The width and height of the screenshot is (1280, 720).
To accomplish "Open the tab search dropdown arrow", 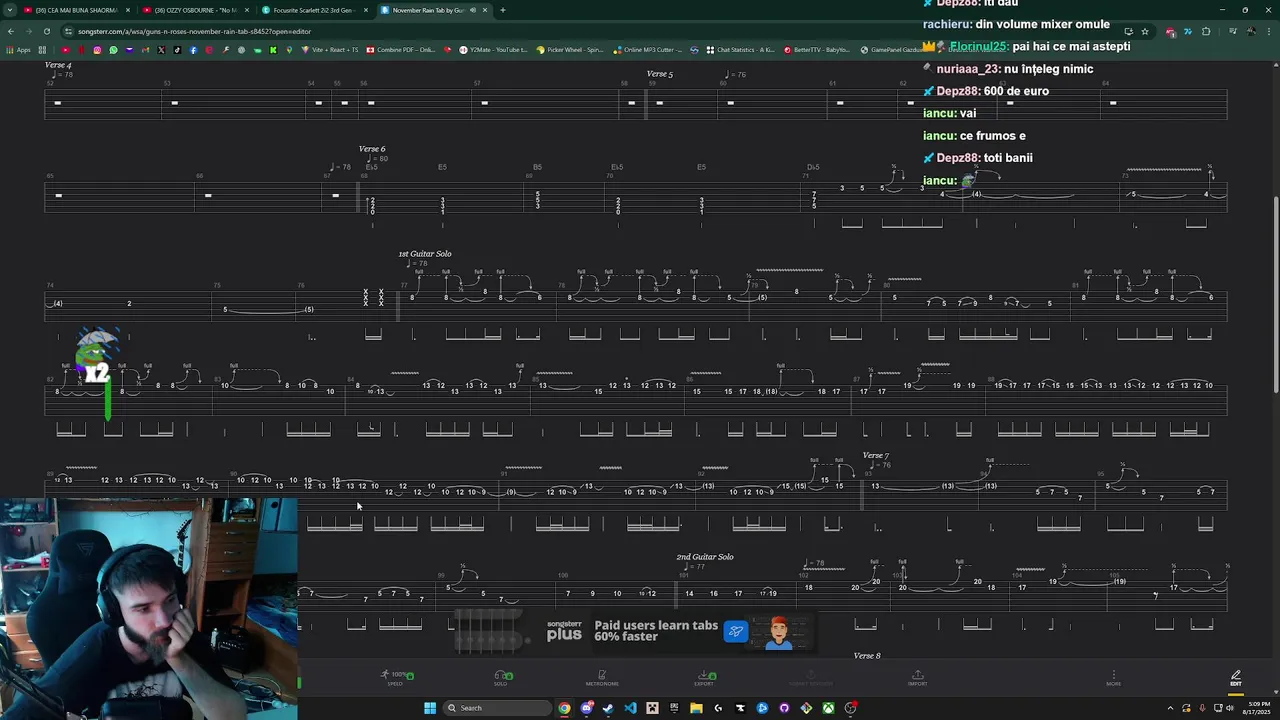I will (8, 10).
